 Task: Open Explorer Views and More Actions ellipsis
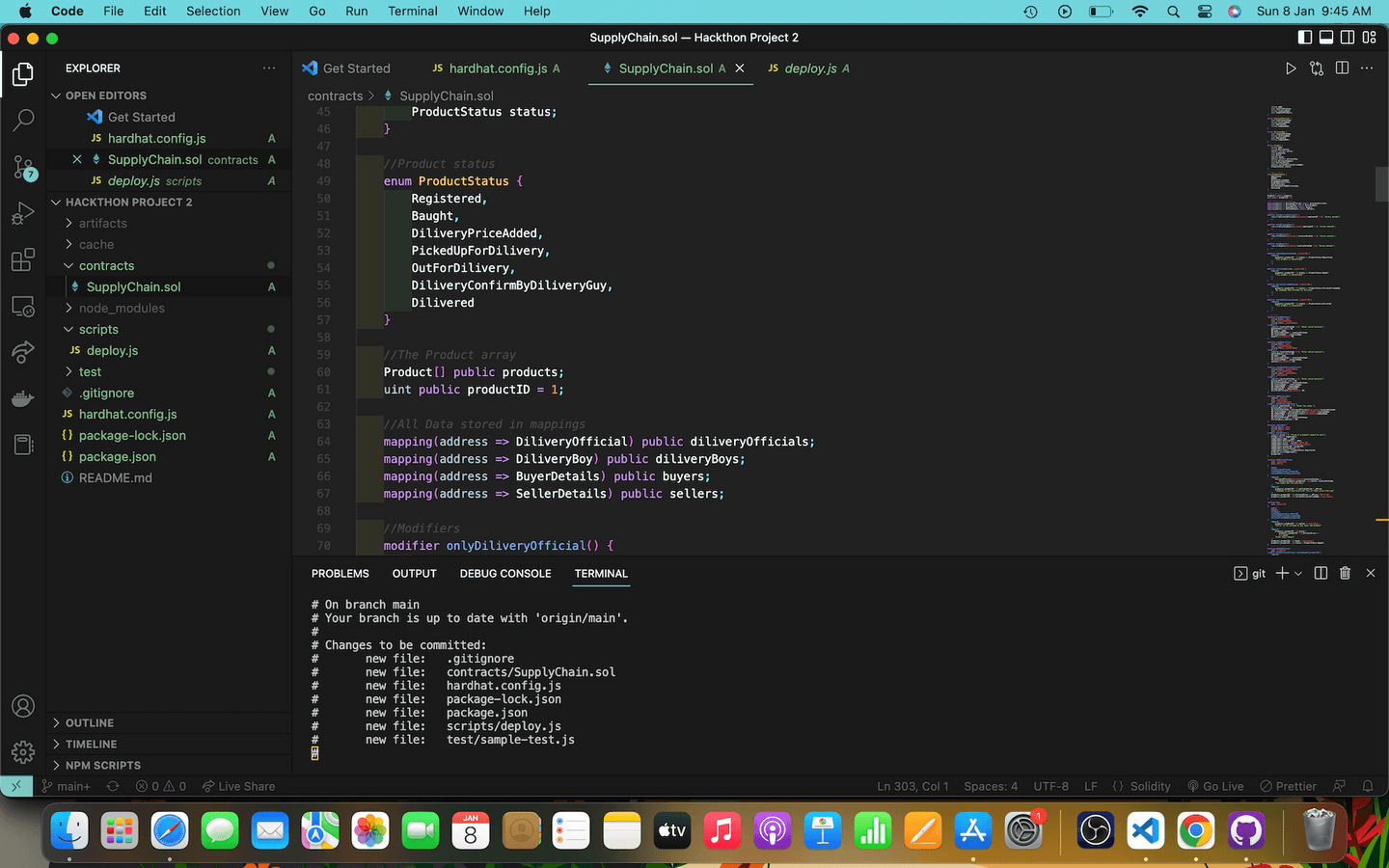tap(269, 68)
